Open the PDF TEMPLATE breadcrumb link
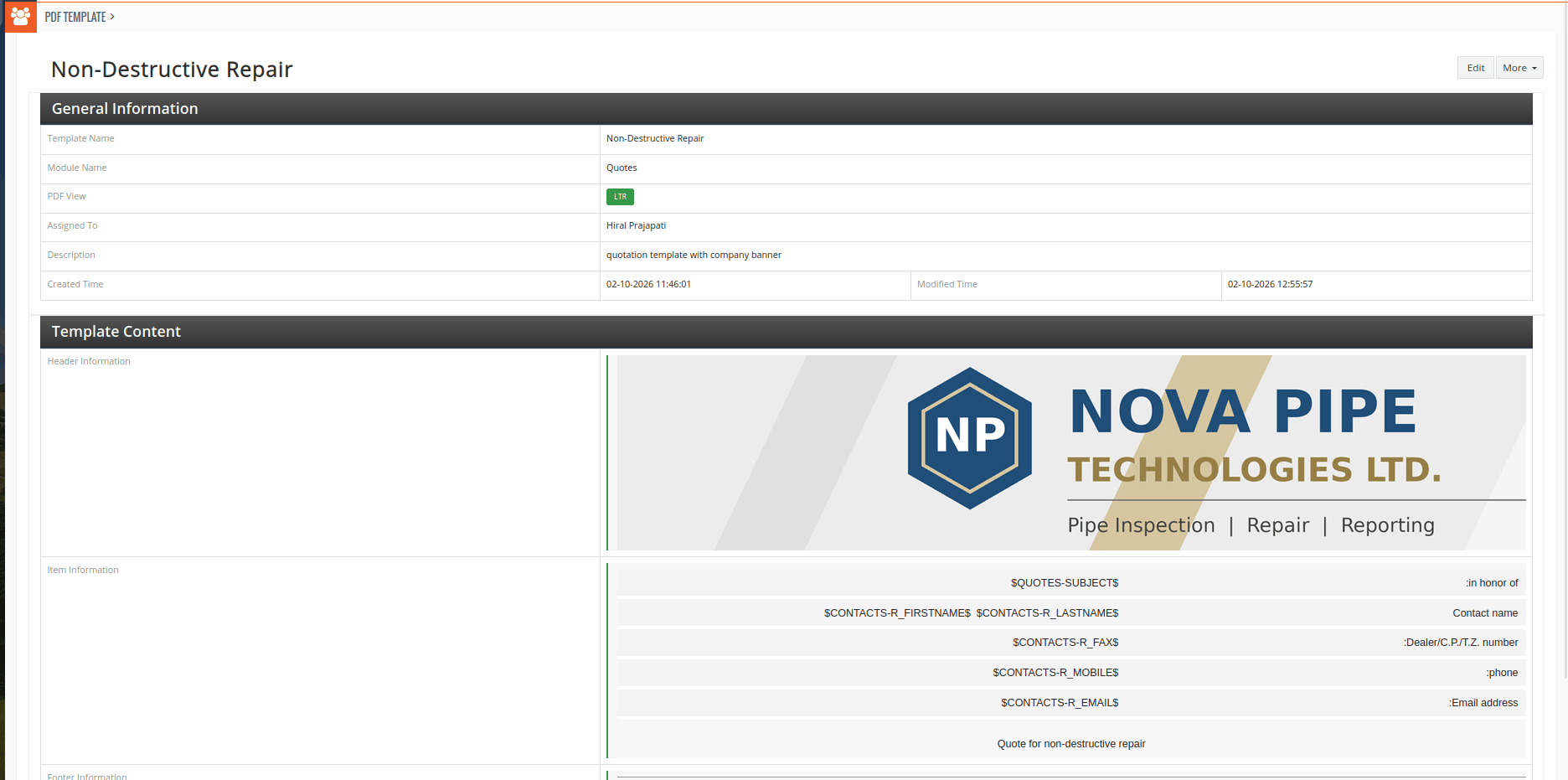This screenshot has width=1568, height=780. coord(75,17)
